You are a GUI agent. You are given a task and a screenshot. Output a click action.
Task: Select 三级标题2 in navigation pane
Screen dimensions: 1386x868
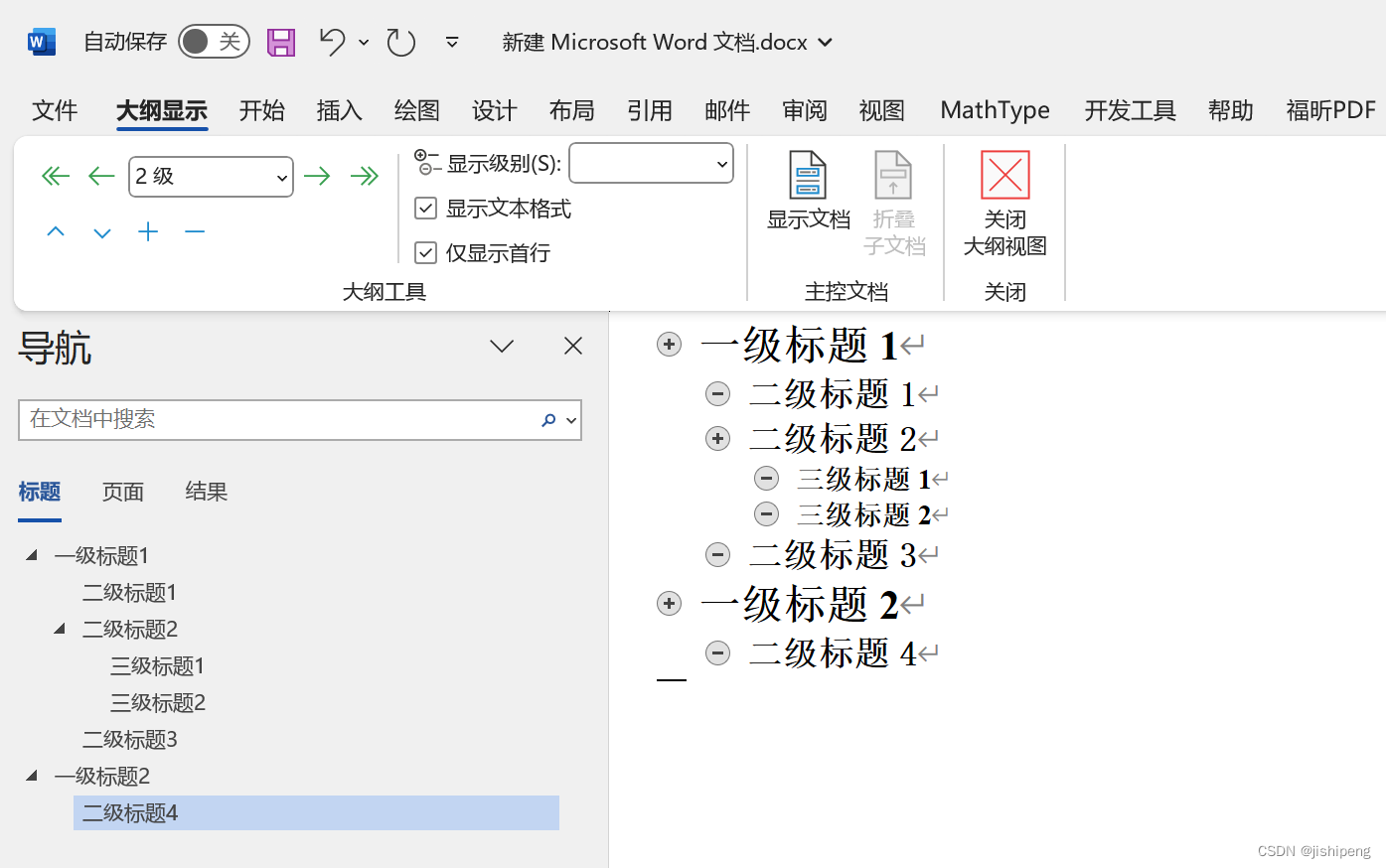click(158, 703)
